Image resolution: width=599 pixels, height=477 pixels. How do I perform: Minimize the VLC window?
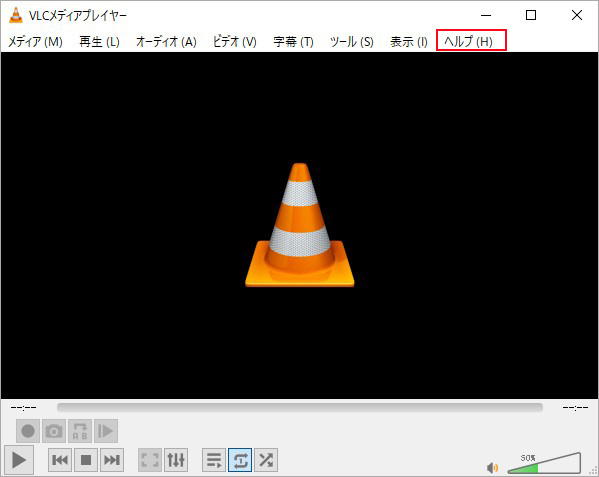tap(486, 15)
